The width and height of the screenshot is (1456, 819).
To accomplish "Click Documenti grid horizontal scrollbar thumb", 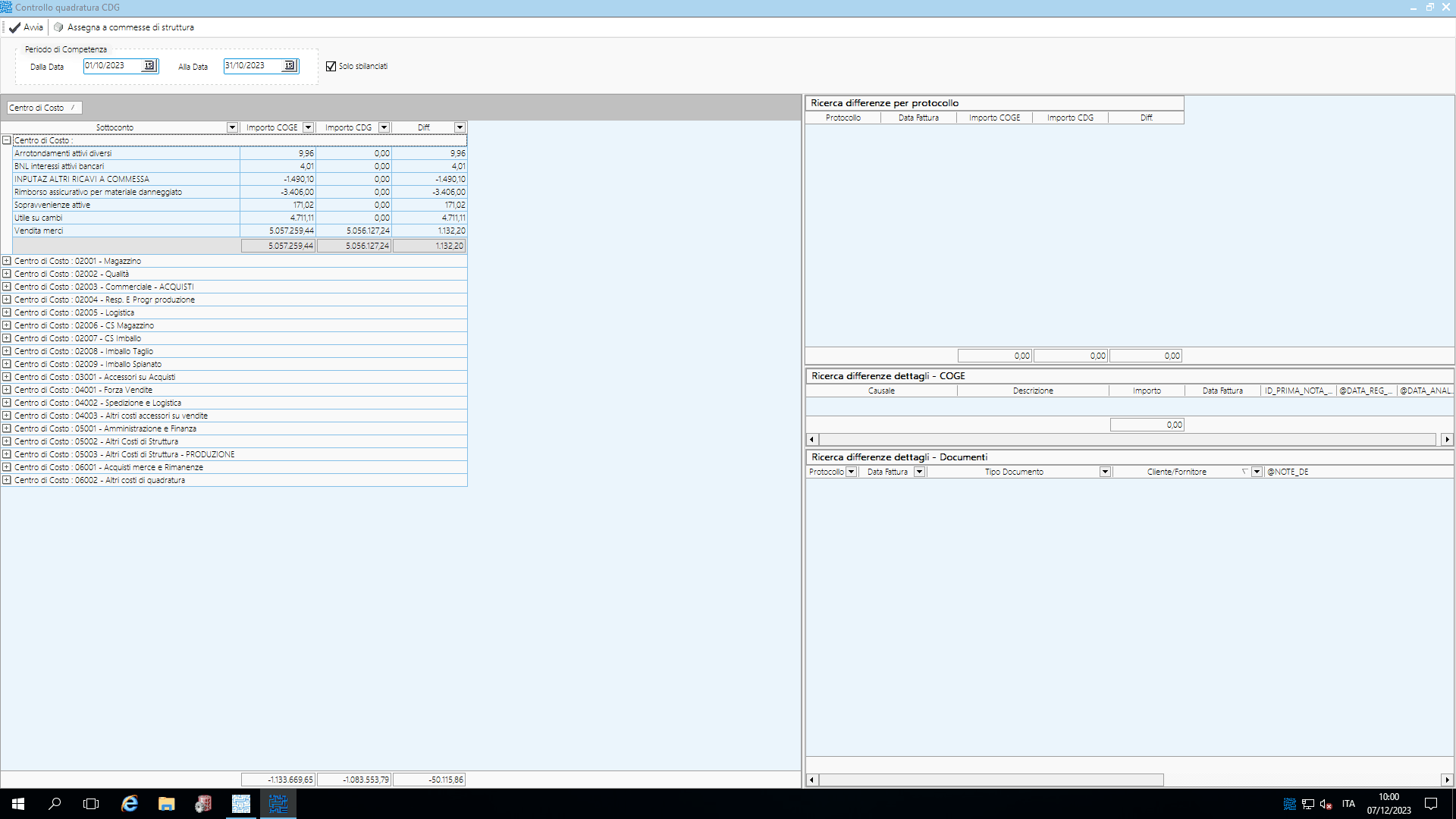I will coord(991,780).
